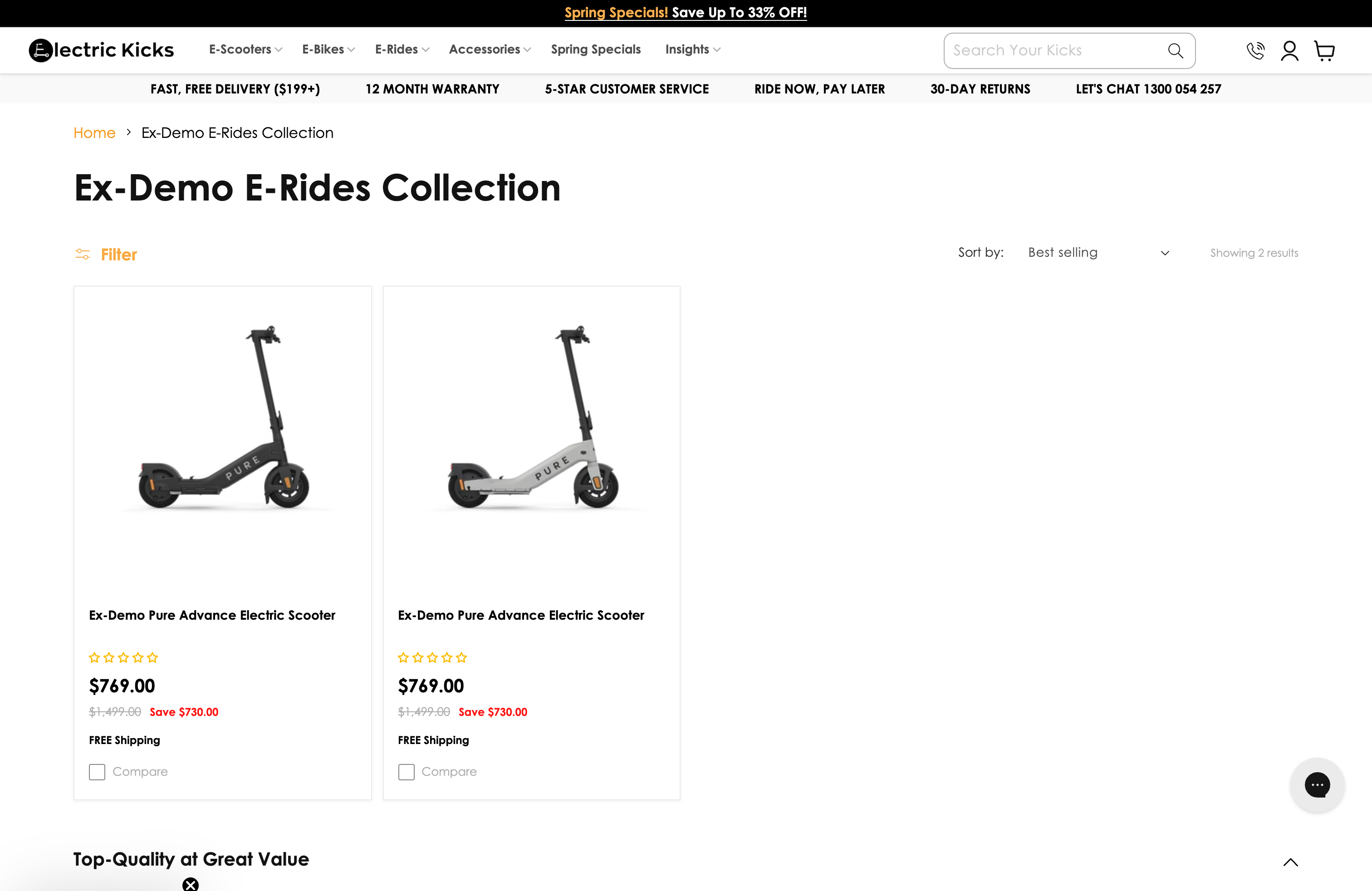Check Compare for the black scooter

pyautogui.click(x=97, y=772)
